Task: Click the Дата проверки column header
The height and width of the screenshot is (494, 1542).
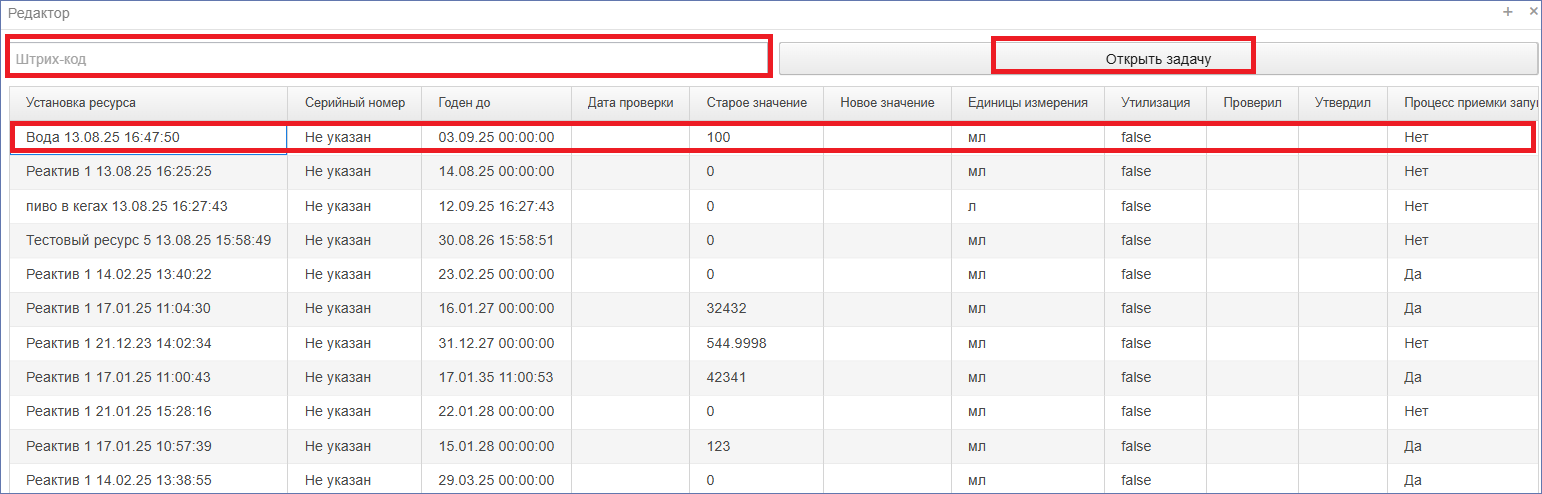Action: coord(630,103)
